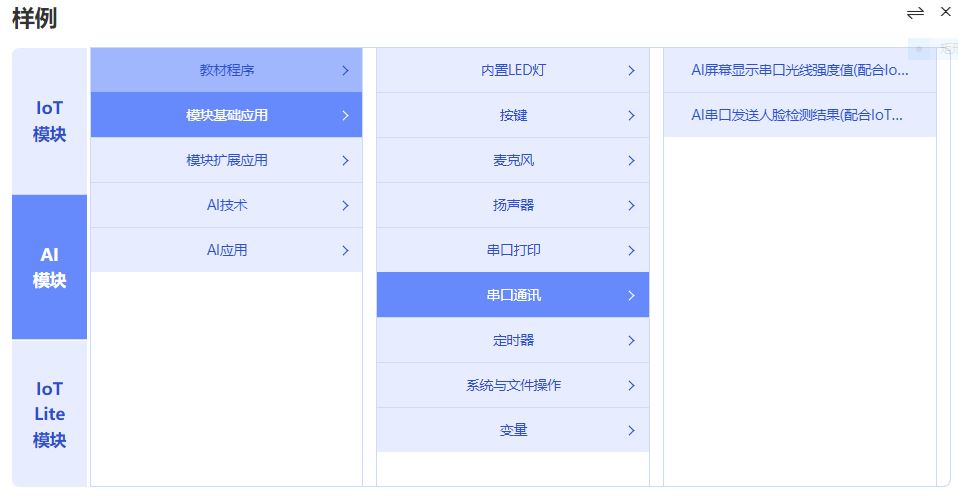
Task: Click the chevron beside 按键
Action: [x=631, y=116]
